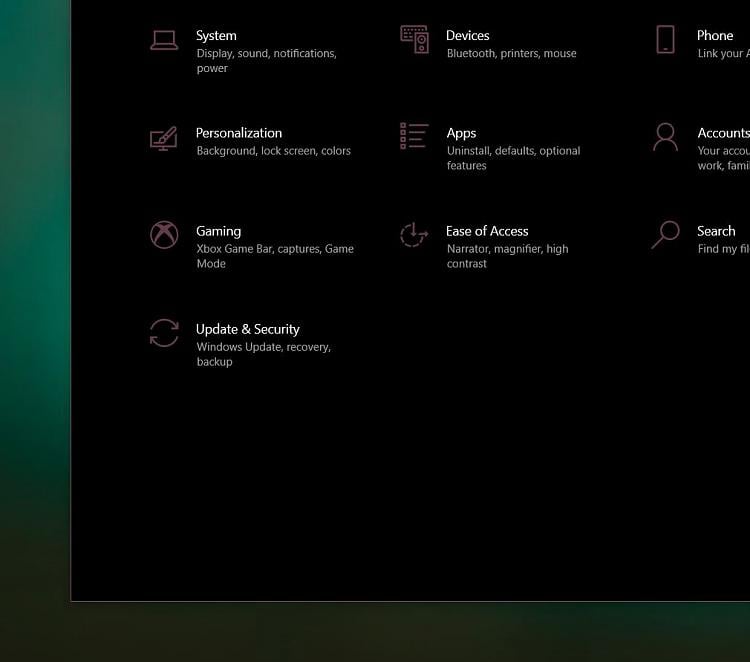Open the Apps settings title
Screen dimensions: 750x662
[461, 133]
